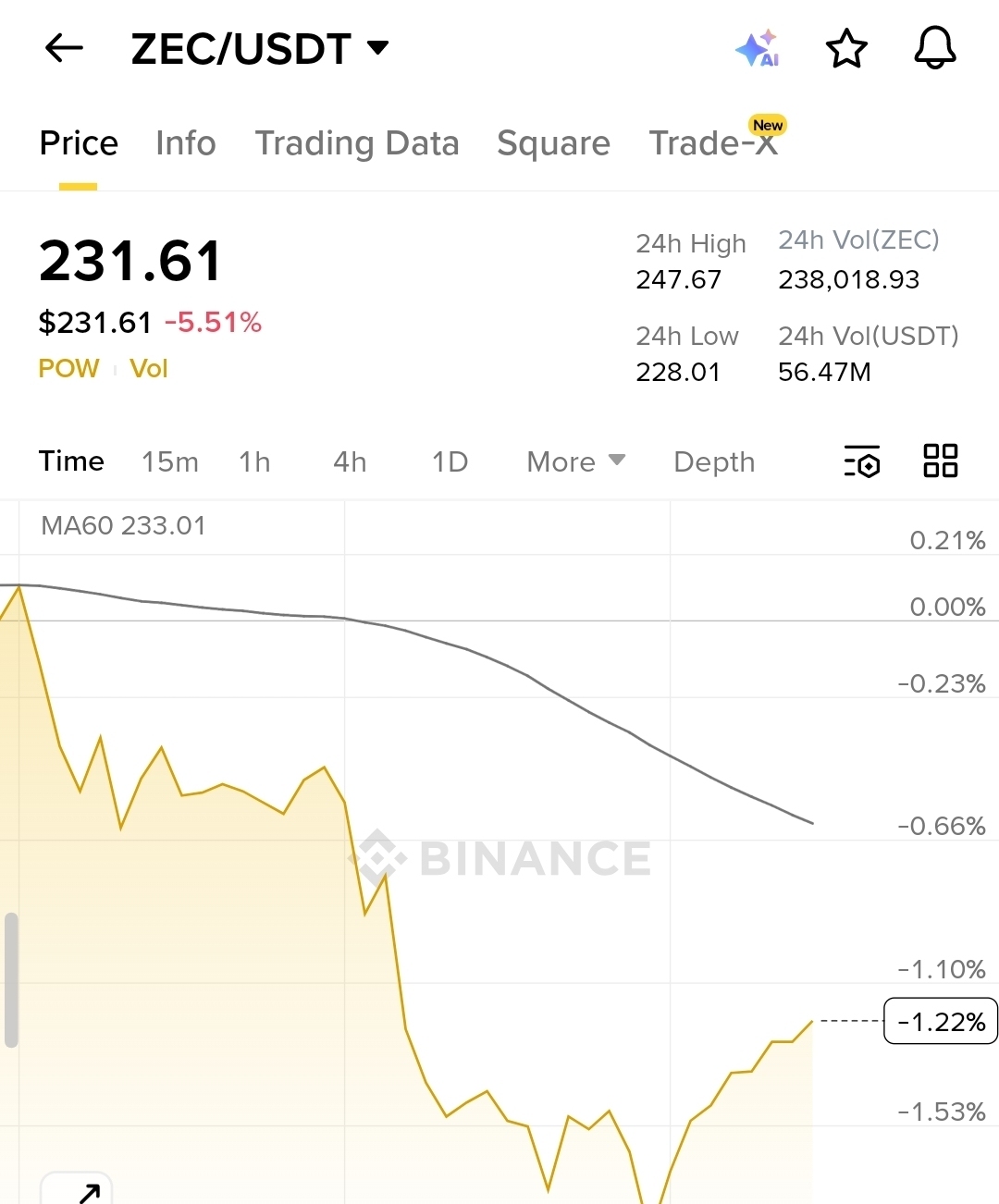The image size is (999, 1204).
Task: Add ZEC/USDT to favorites star
Action: (x=846, y=48)
